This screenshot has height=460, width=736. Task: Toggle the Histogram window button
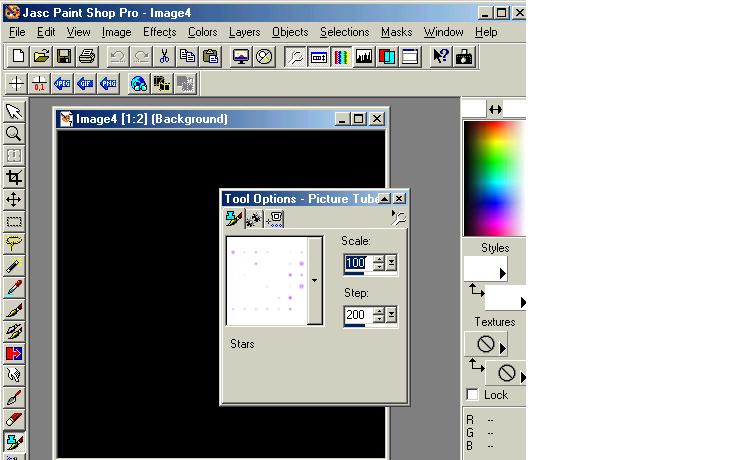tap(363, 57)
